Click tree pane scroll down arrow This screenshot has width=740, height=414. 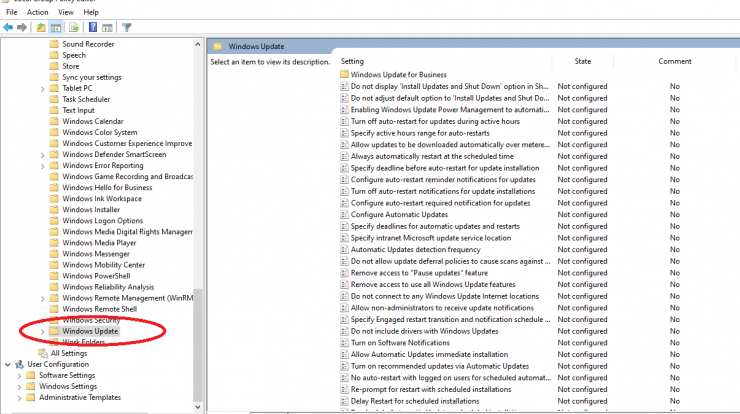tap(198, 407)
